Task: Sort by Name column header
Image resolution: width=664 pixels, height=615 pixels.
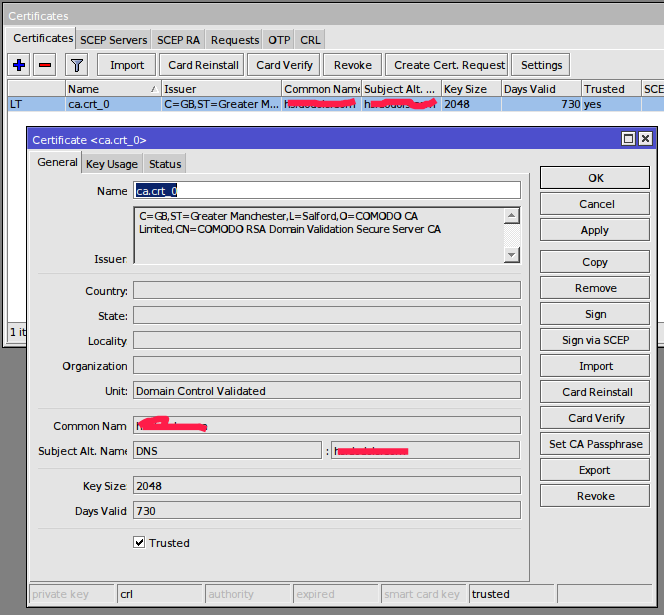Action: pos(113,89)
